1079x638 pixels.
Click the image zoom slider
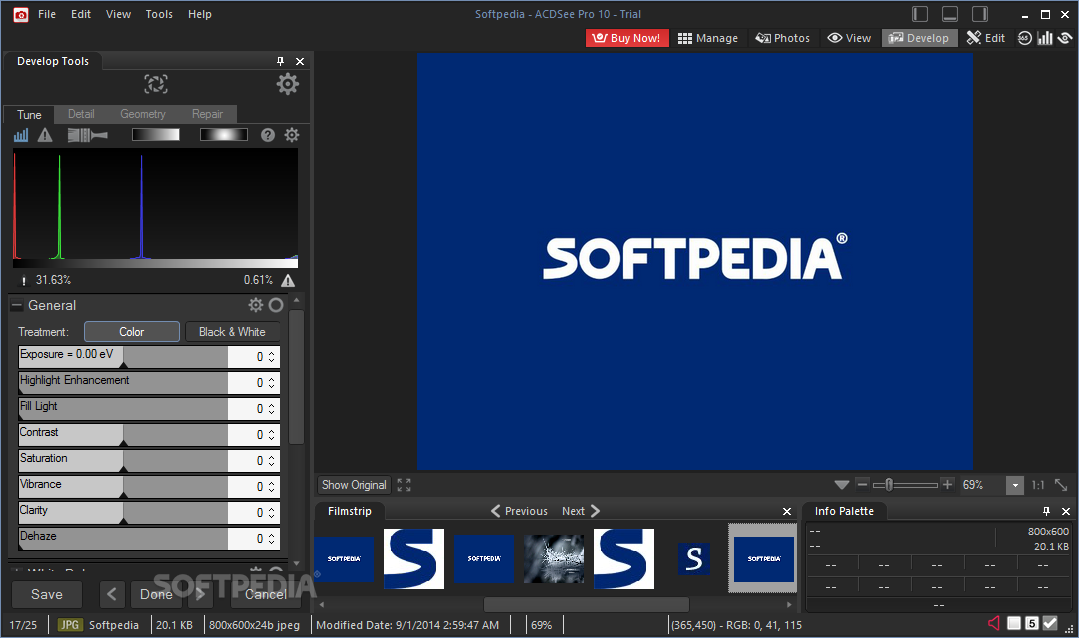[905, 485]
